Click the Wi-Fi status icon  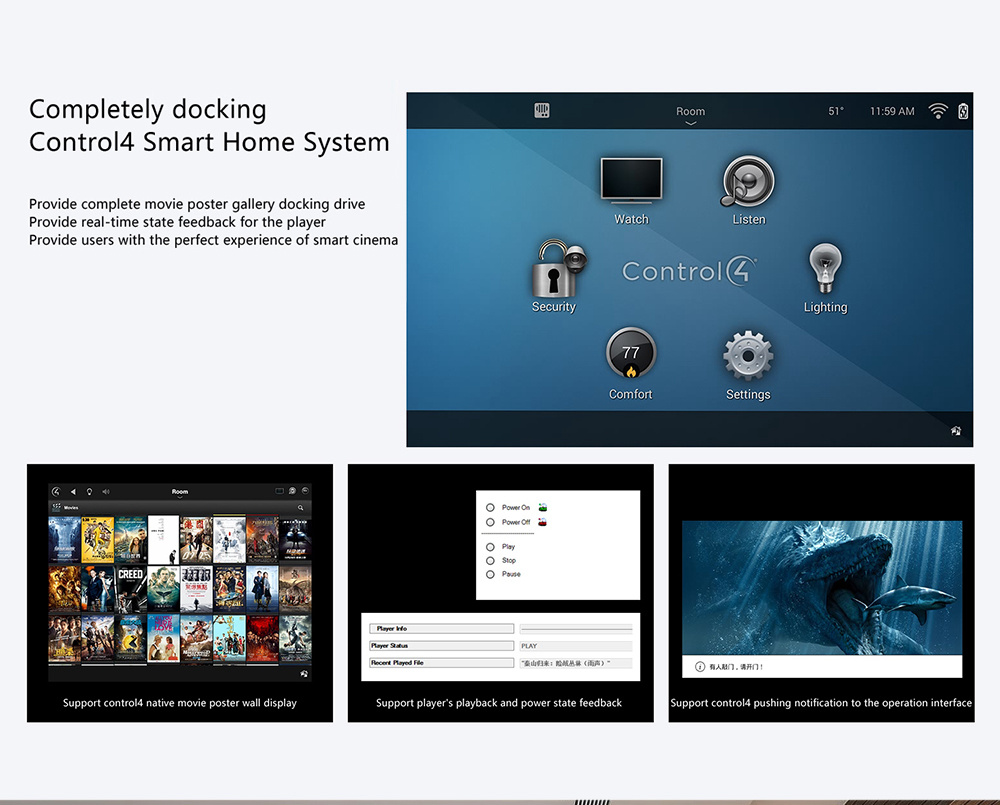click(938, 111)
